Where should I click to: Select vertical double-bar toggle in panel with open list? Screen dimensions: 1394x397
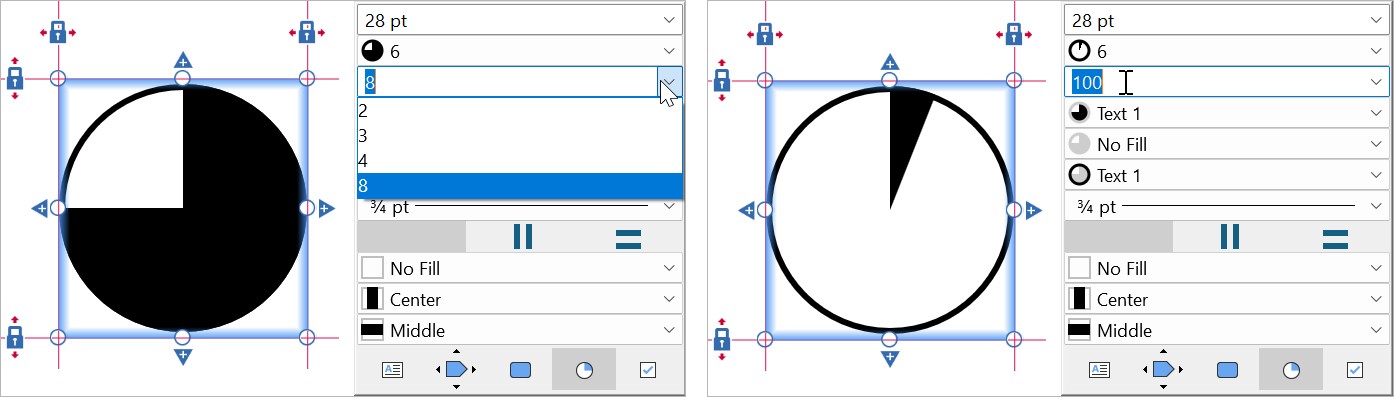(x=522, y=237)
